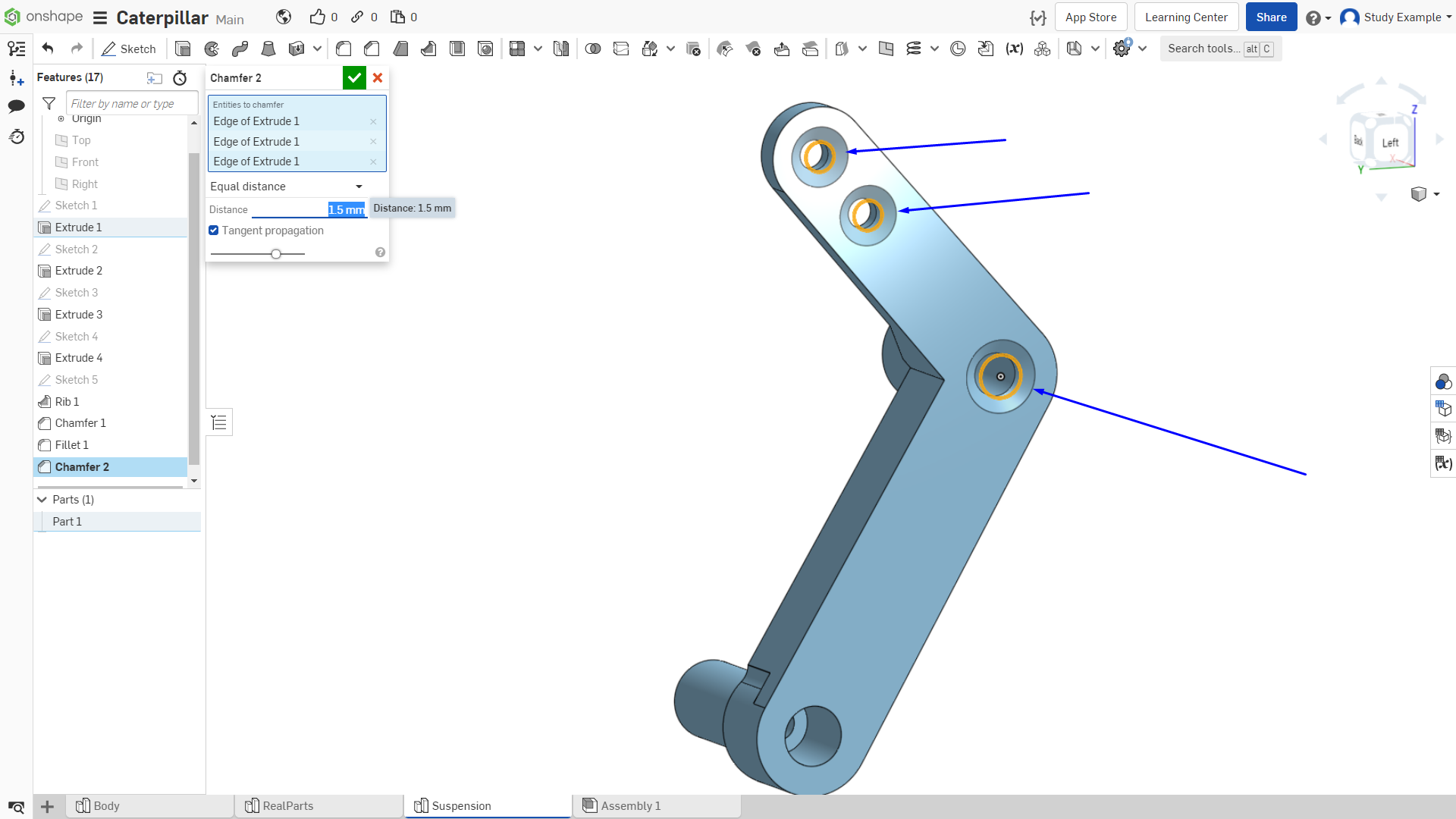Click the plus icon to insert new tab
The image size is (1456, 819).
tap(47, 806)
